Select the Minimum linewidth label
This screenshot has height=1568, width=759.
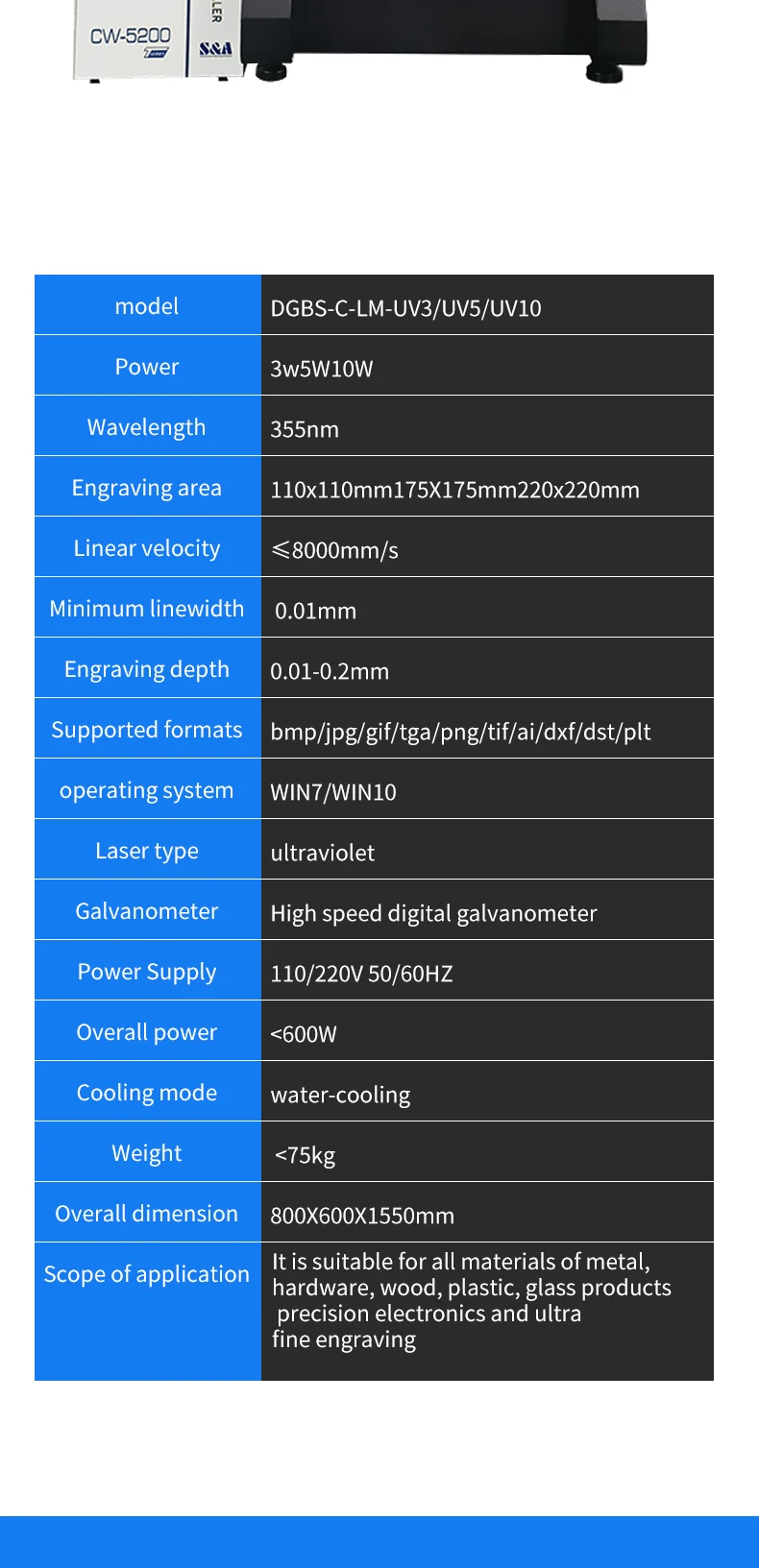pyautogui.click(x=147, y=609)
